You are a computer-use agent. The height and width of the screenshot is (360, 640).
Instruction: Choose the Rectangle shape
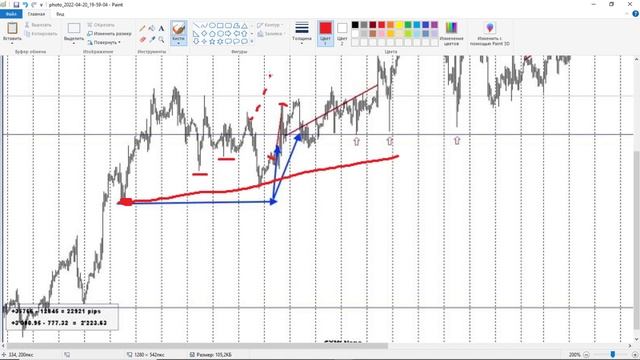pyautogui.click(x=220, y=25)
